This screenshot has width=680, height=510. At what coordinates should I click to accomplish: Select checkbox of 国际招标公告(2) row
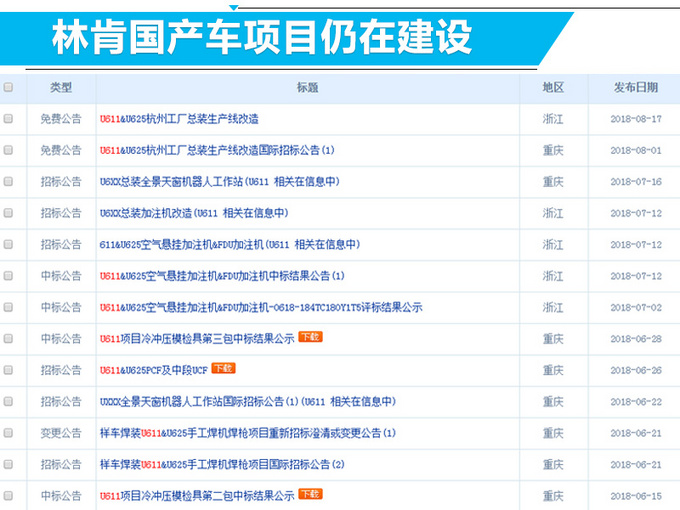pyautogui.click(x=8, y=464)
